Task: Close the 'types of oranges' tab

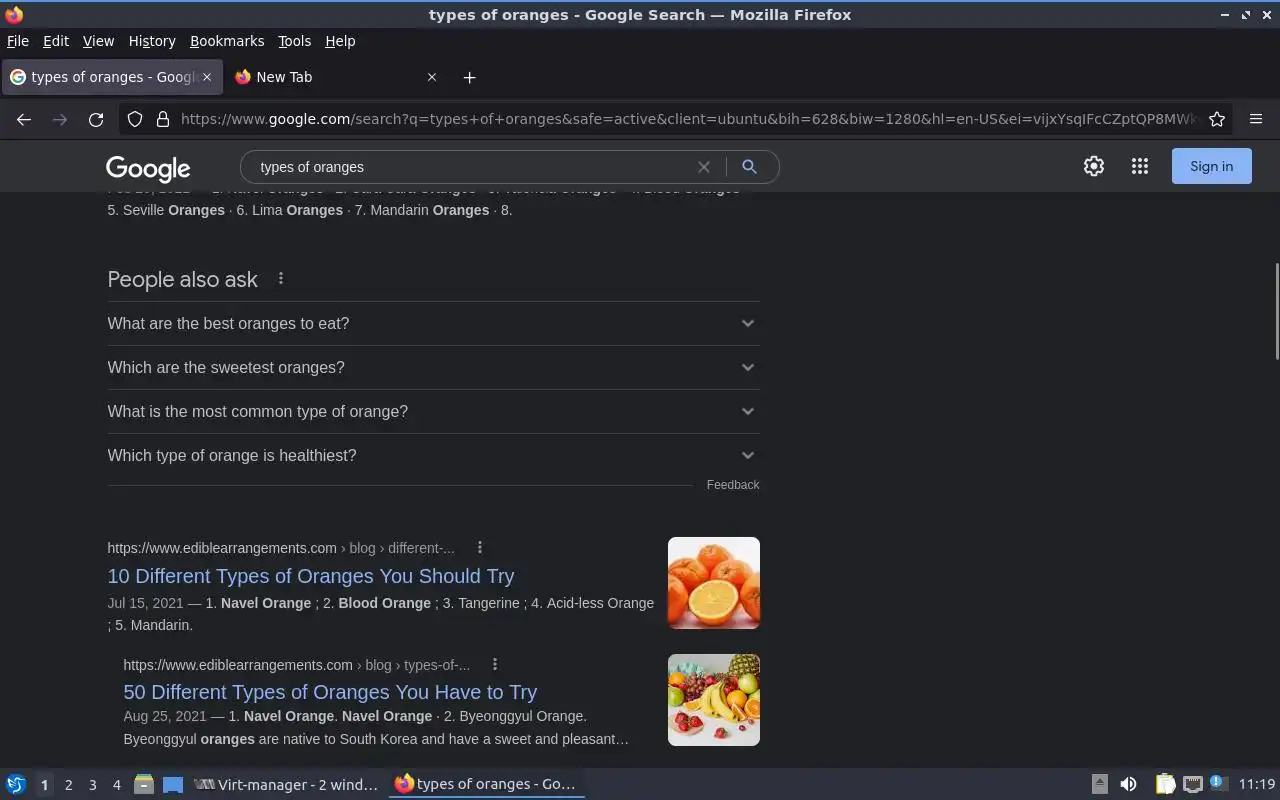Action: (207, 77)
